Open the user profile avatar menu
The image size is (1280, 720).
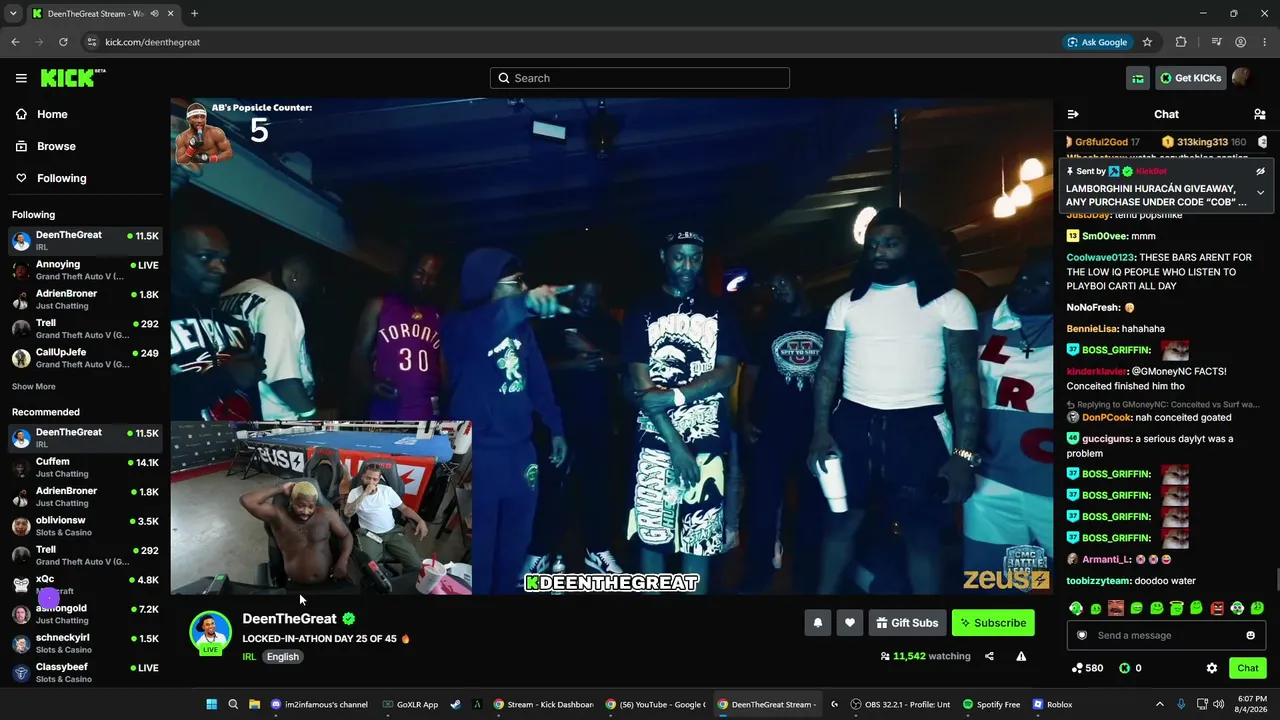click(x=1241, y=78)
